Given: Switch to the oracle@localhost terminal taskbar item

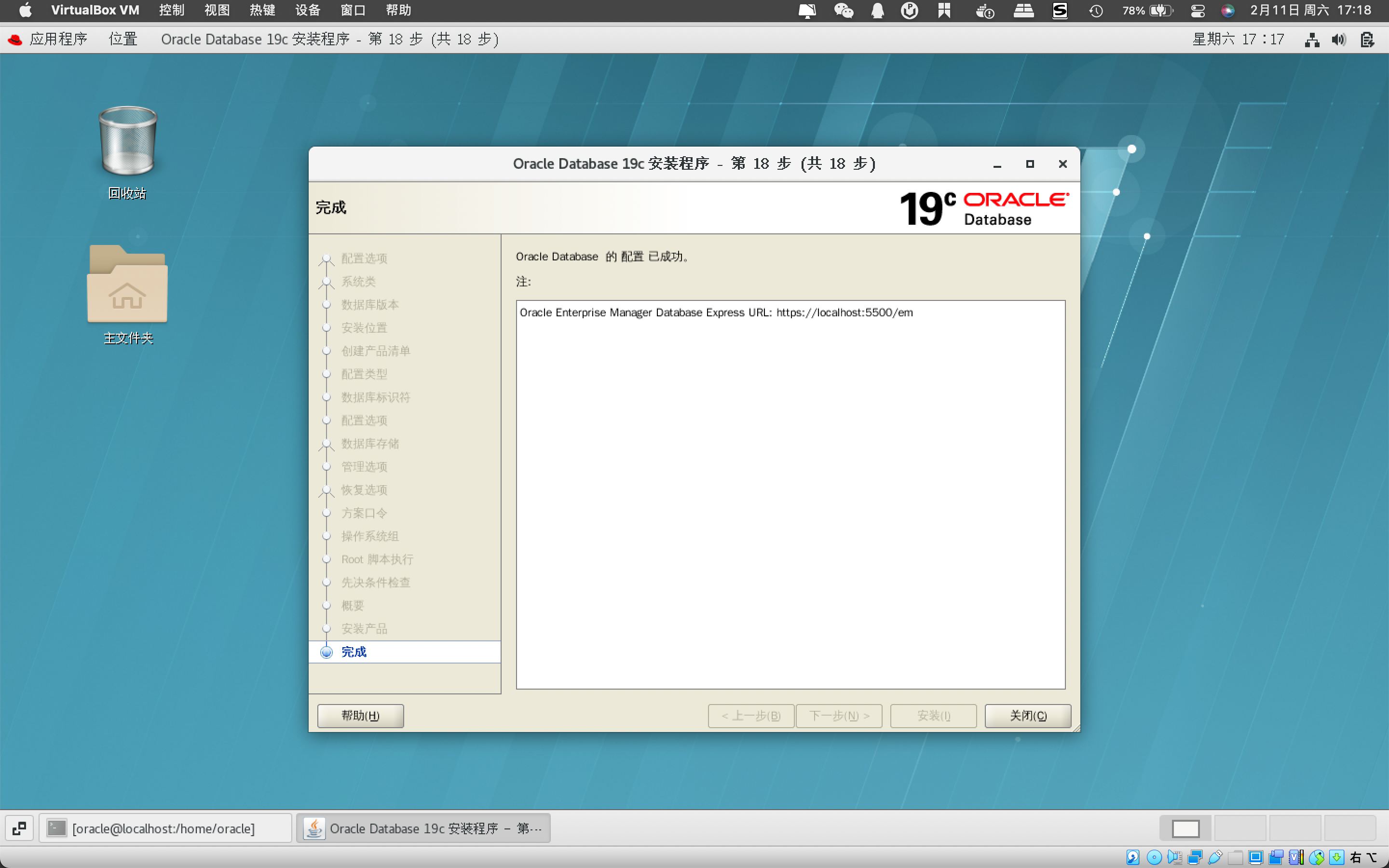Looking at the screenshot, I should tap(165, 828).
